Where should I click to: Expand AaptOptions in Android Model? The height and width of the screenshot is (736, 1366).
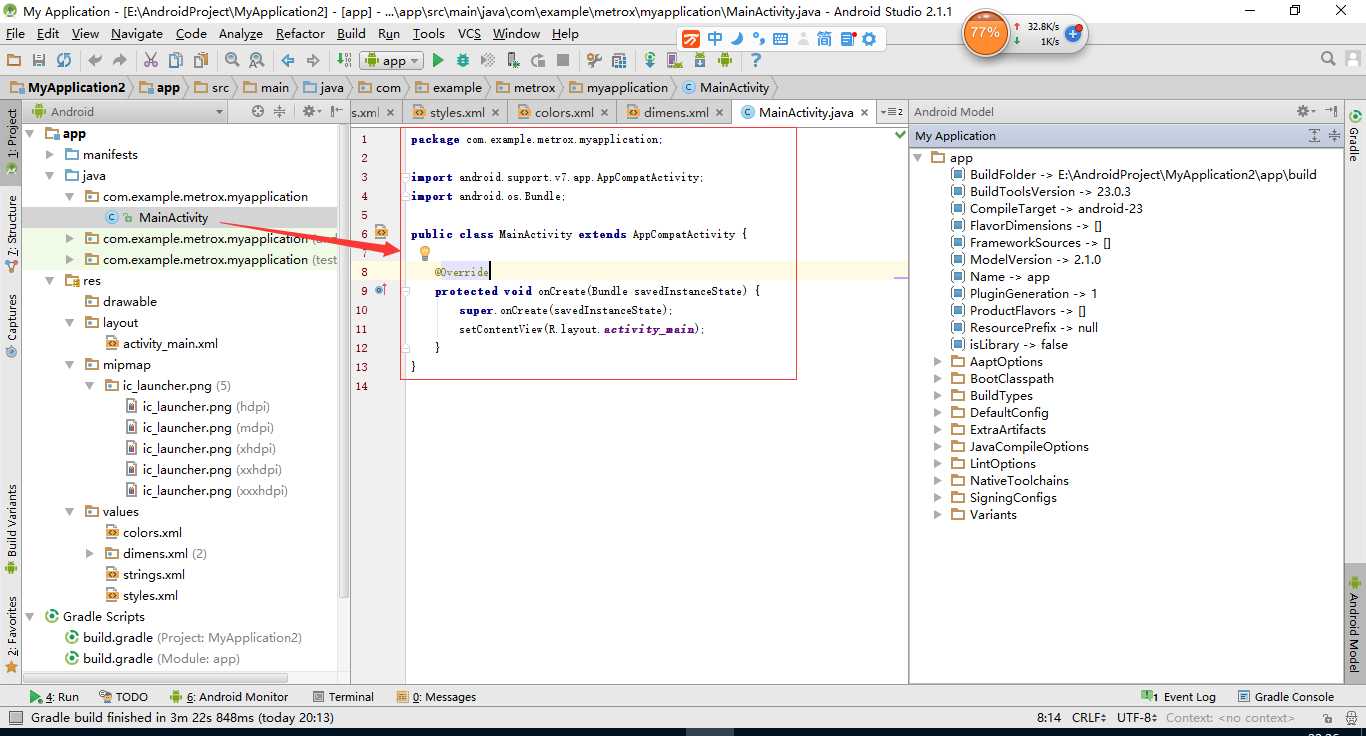(x=938, y=362)
